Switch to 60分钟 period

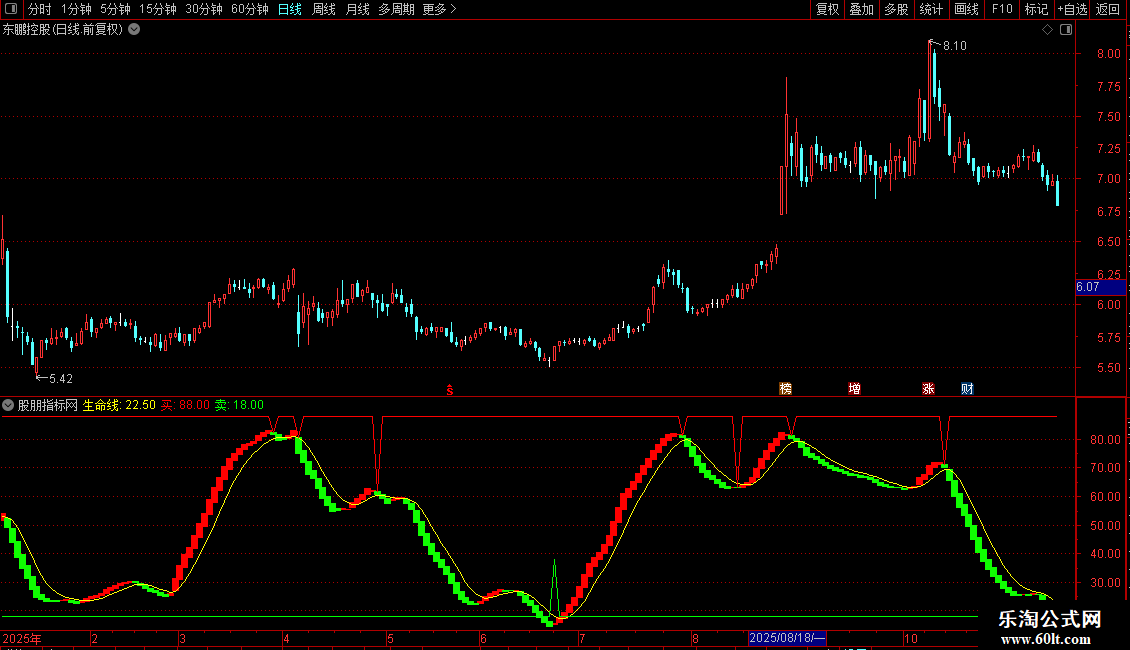[250, 9]
